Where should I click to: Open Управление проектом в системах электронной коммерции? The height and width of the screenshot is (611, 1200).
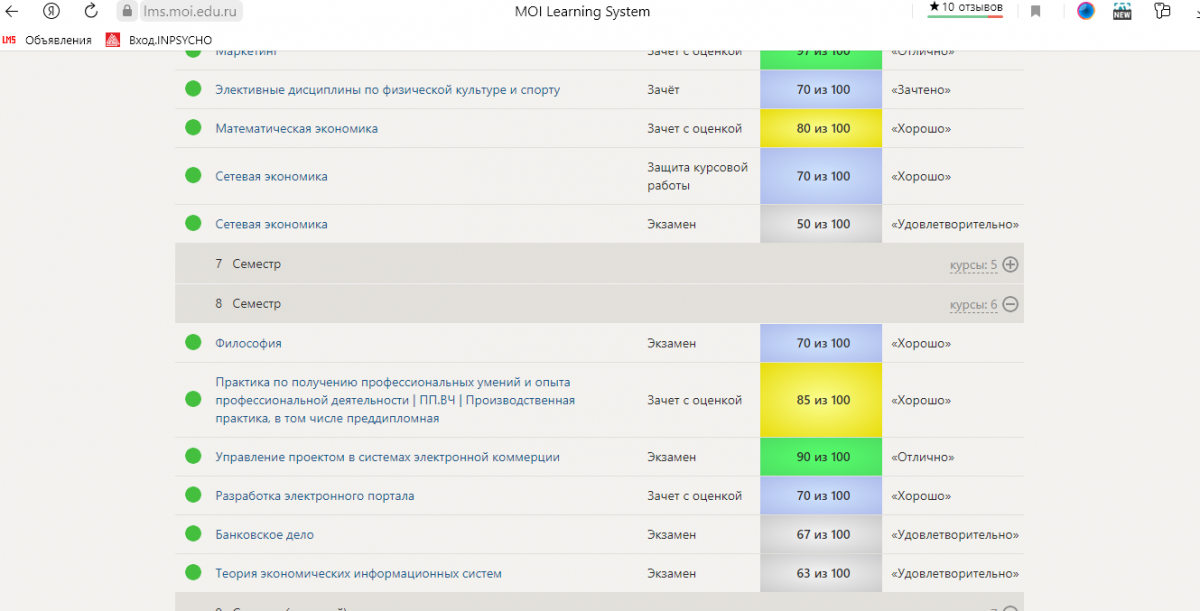pyautogui.click(x=387, y=457)
